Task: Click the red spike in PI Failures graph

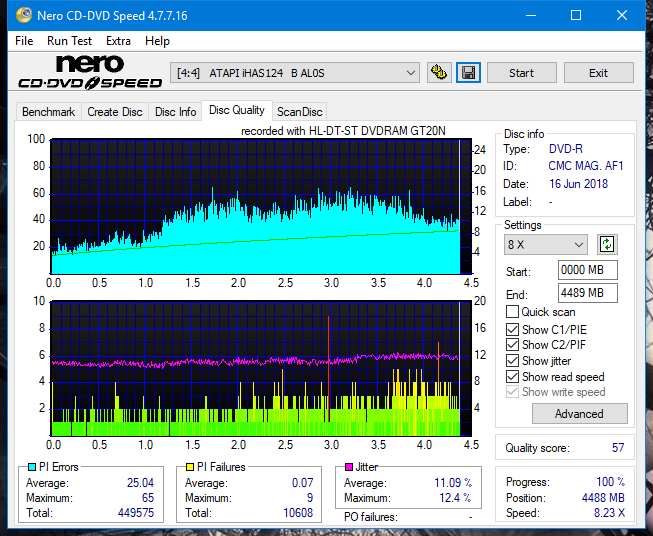Action: [328, 369]
